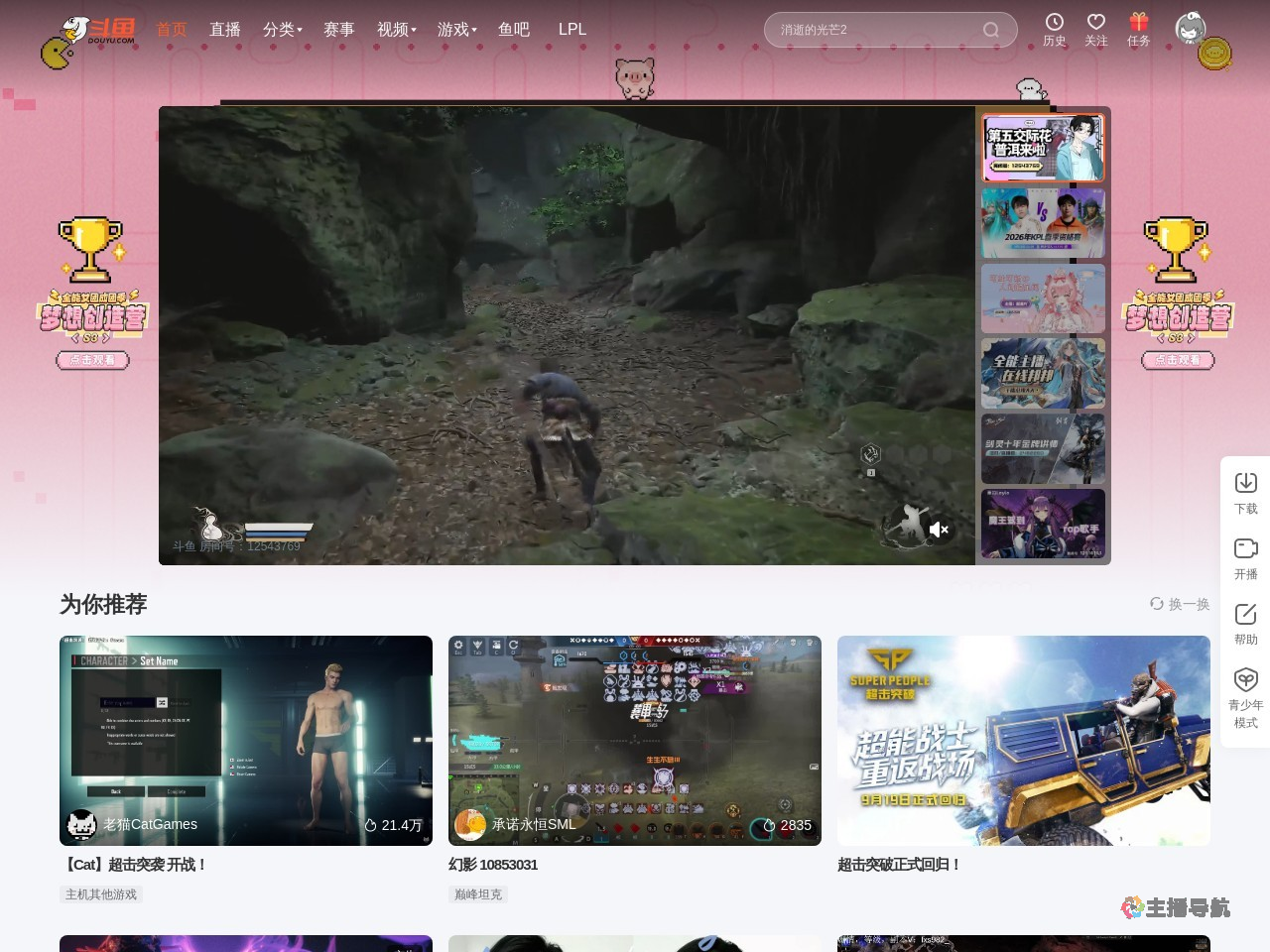Select the 2026 KPL sidebar stream thumbnail

pos(1043,223)
